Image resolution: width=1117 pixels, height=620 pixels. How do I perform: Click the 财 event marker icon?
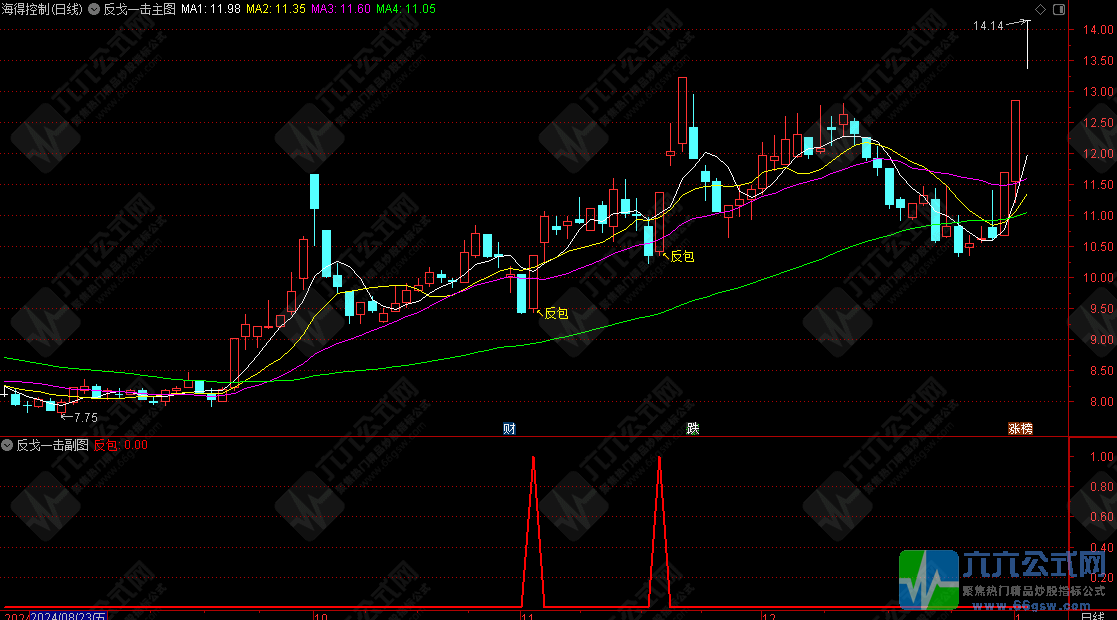click(509, 428)
